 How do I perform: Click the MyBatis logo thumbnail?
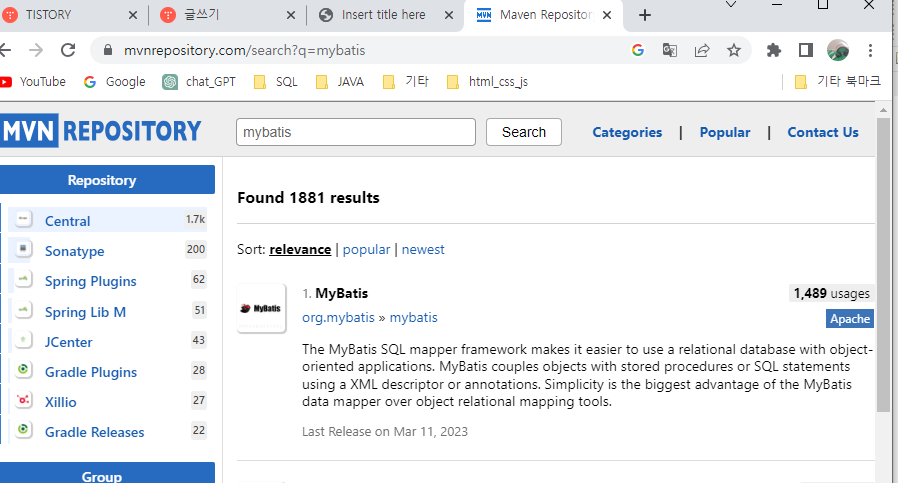point(262,308)
